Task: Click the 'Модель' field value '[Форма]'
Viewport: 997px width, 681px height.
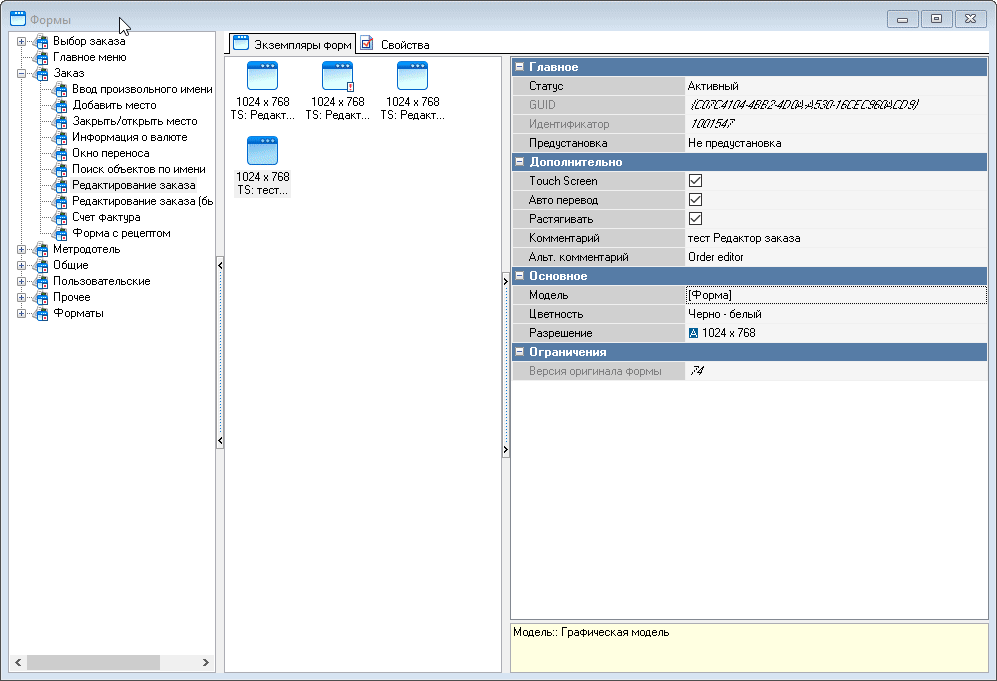Action: tap(710, 295)
